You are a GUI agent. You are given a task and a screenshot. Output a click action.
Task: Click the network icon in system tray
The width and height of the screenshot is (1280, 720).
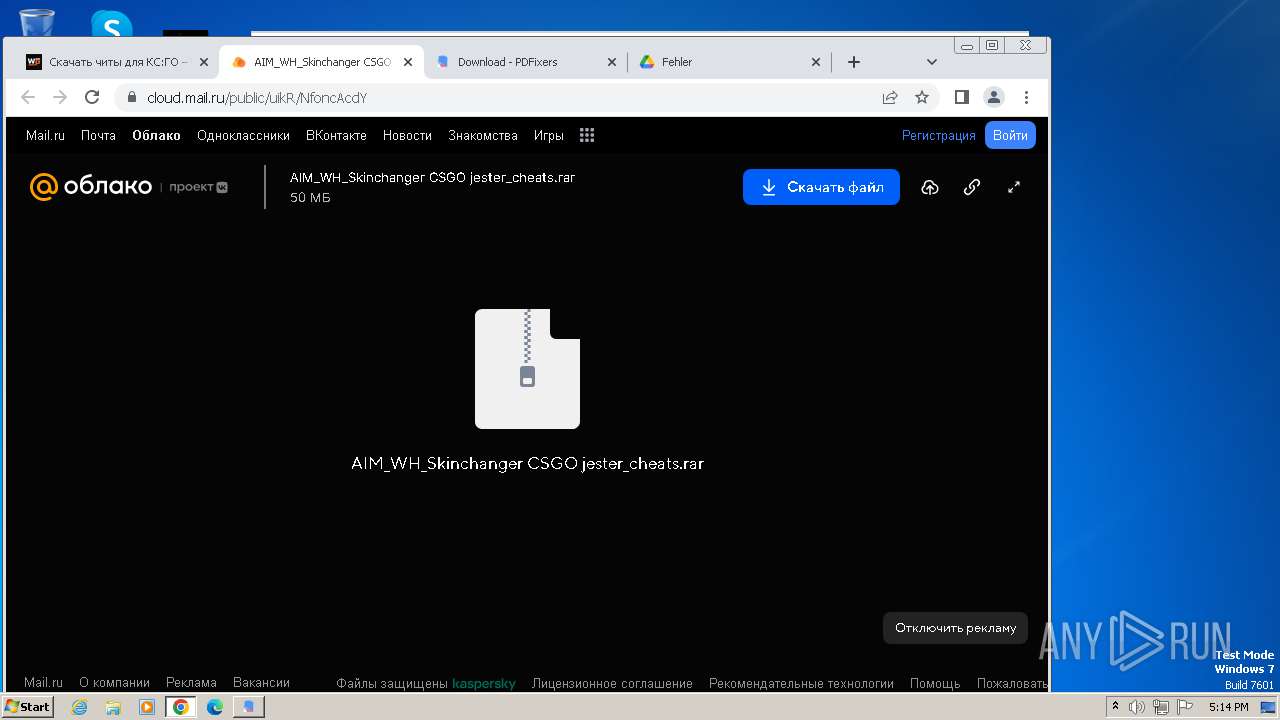pyautogui.click(x=1160, y=707)
